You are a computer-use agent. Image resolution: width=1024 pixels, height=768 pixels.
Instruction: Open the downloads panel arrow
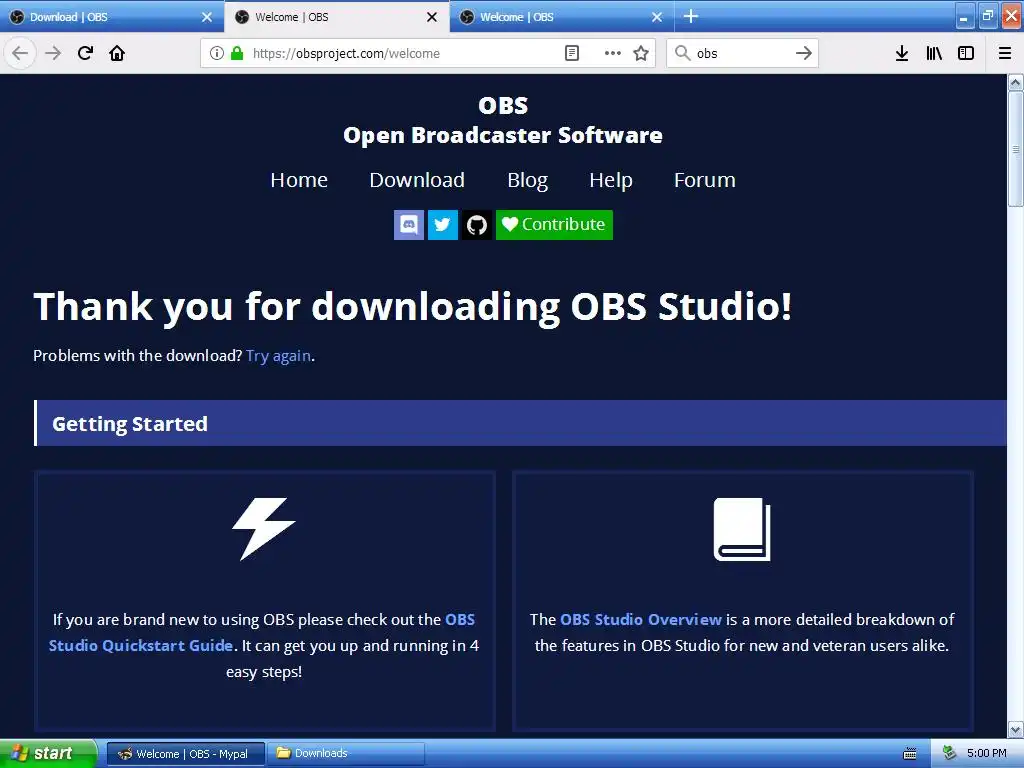point(901,53)
